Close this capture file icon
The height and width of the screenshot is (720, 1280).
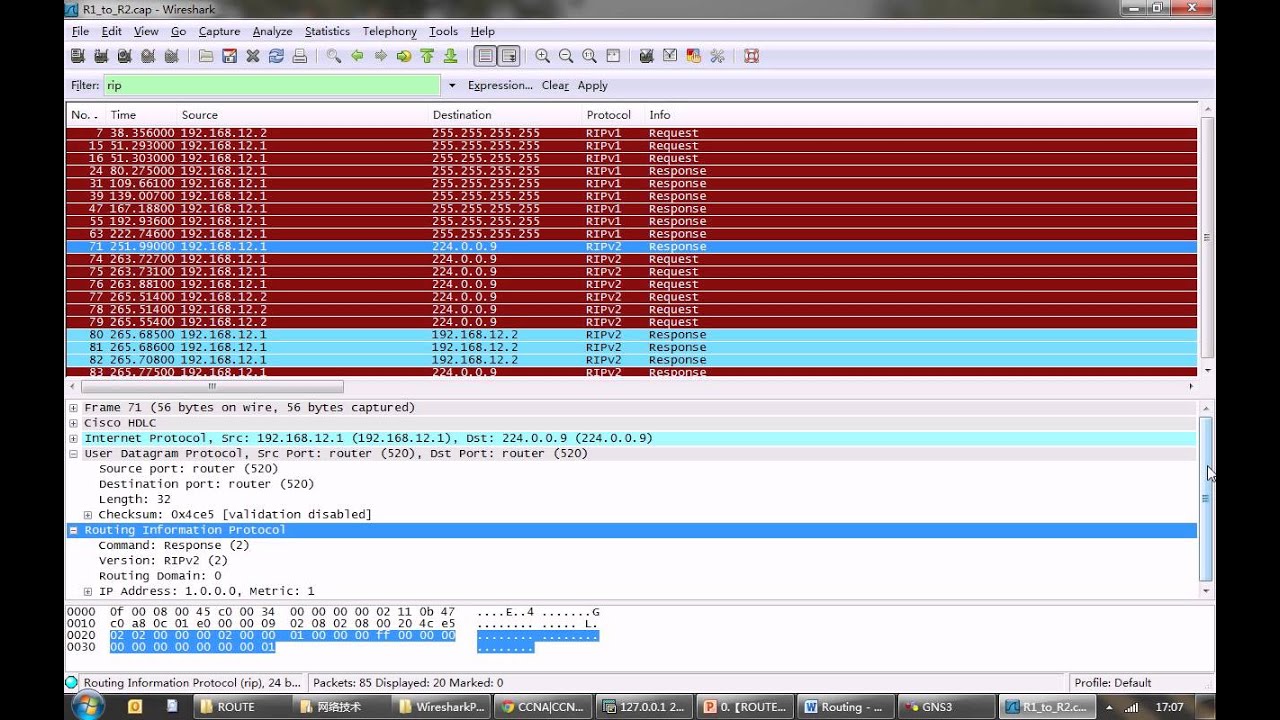click(x=253, y=56)
